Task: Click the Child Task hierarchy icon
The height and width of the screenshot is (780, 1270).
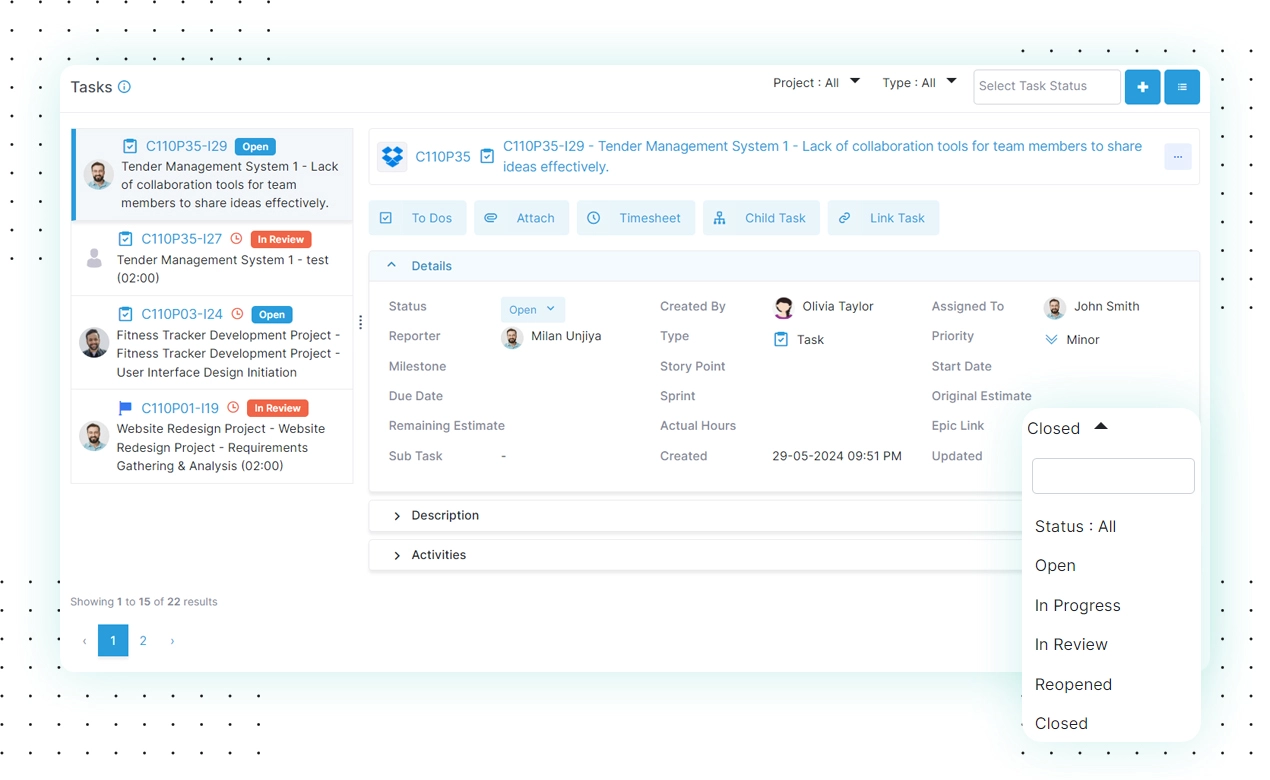Action: click(719, 217)
